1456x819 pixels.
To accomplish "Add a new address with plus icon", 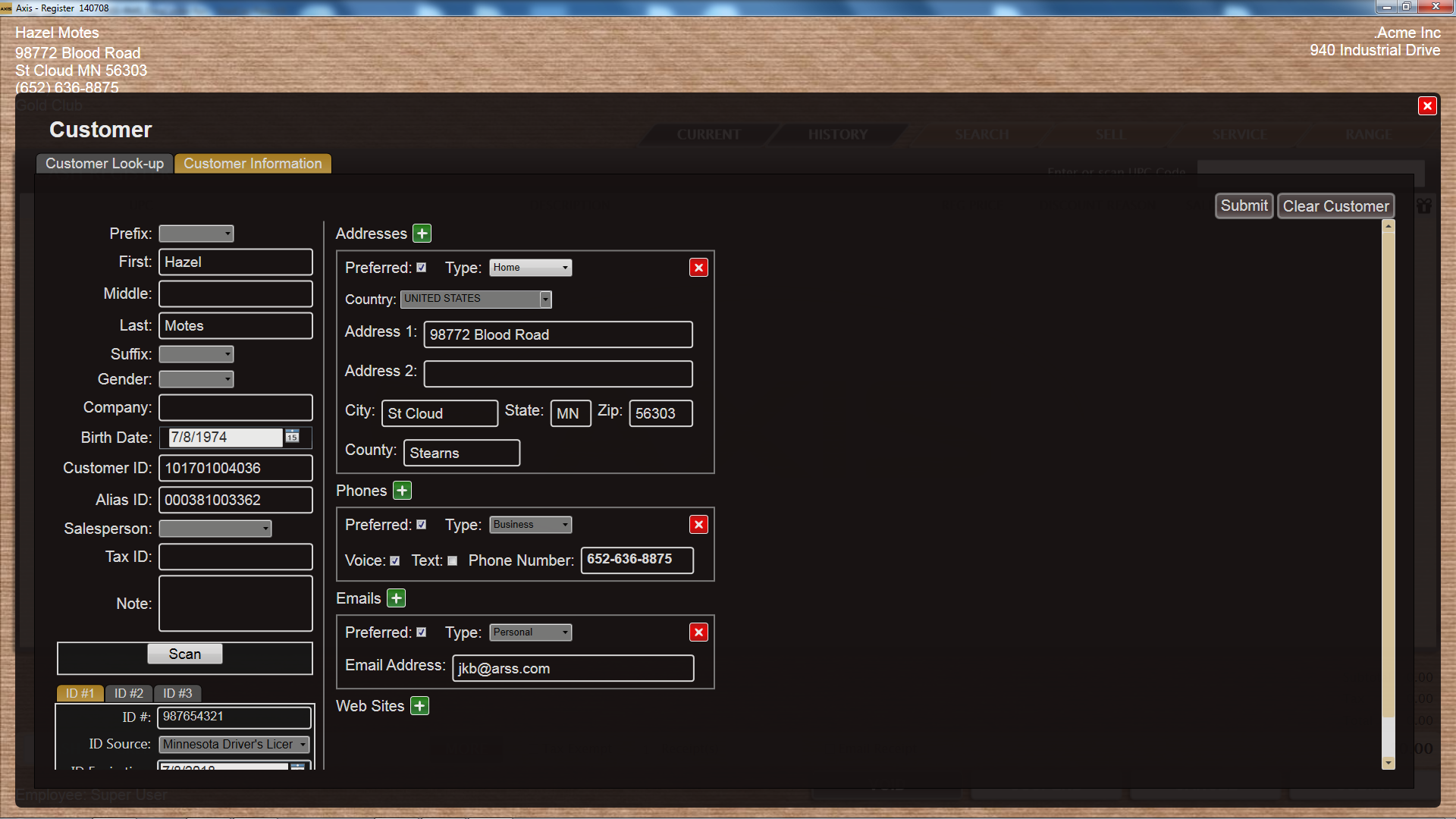I will (422, 234).
